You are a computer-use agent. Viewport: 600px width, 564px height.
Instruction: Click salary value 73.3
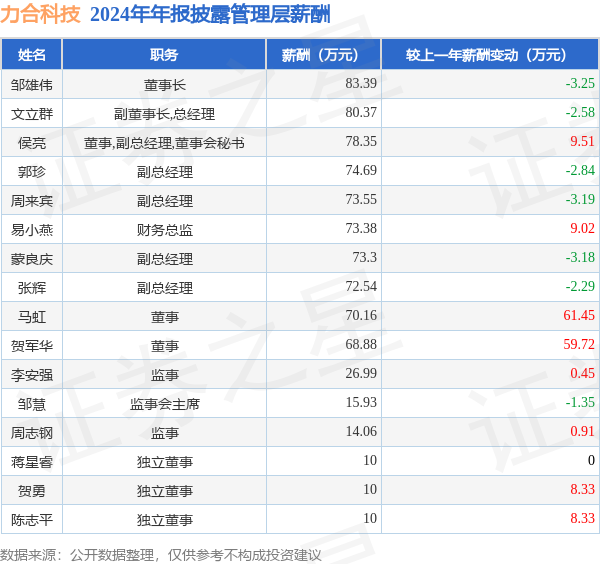(x=364, y=258)
